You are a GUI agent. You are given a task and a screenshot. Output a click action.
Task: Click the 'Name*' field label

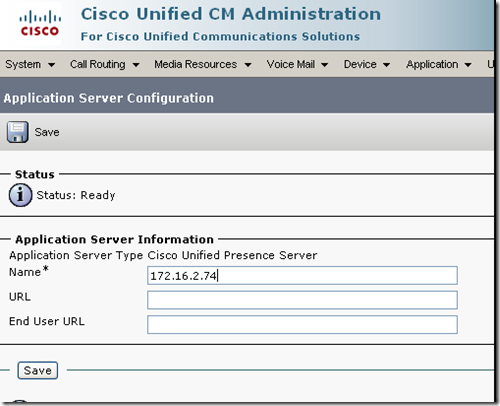pos(29,271)
